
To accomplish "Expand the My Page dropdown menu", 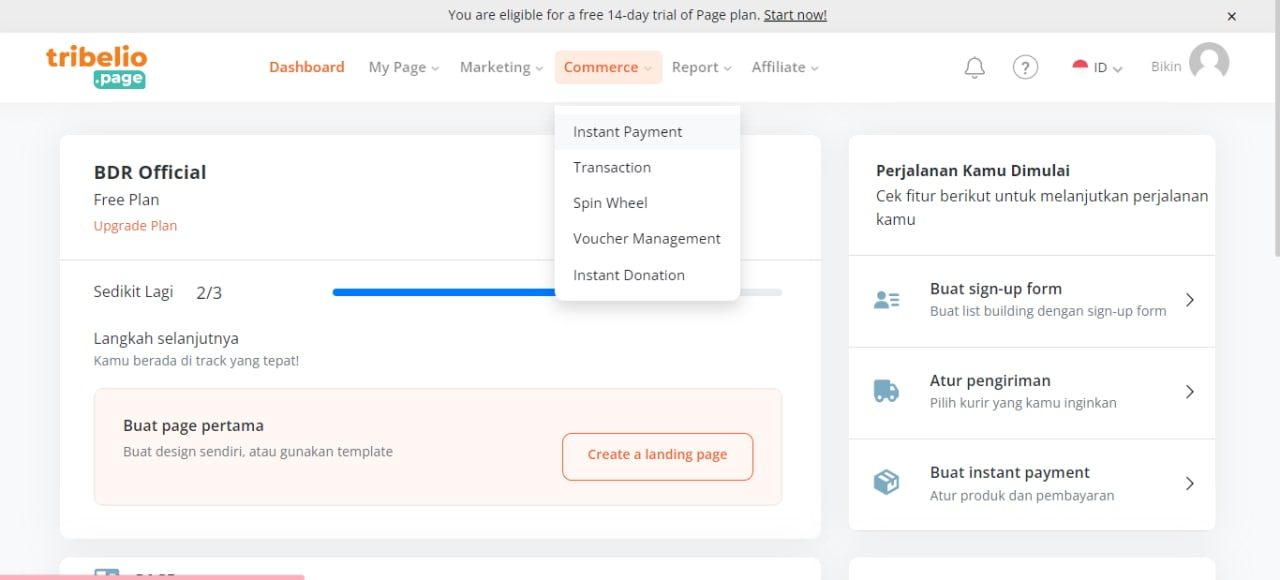I will (404, 67).
